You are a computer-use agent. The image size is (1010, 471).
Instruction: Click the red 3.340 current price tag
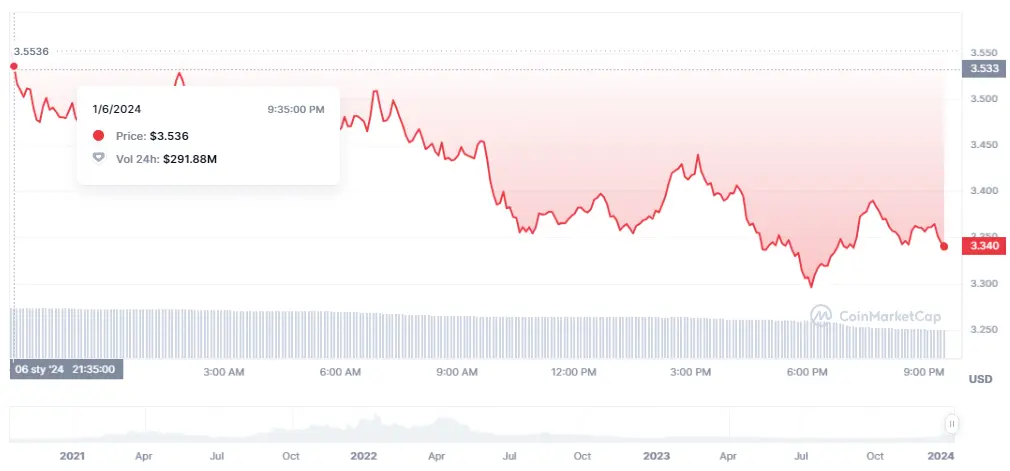[x=977, y=246]
